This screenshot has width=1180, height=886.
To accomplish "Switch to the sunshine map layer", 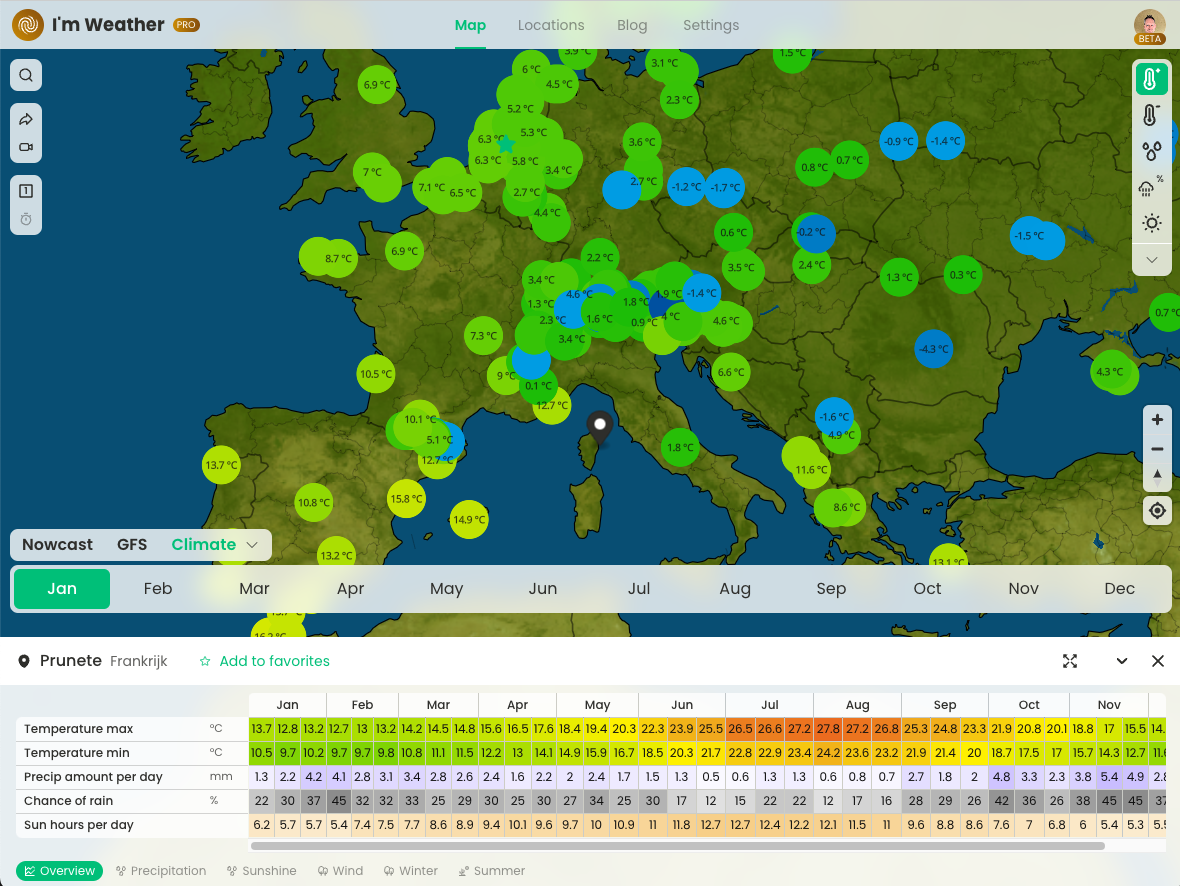I will 1152,223.
